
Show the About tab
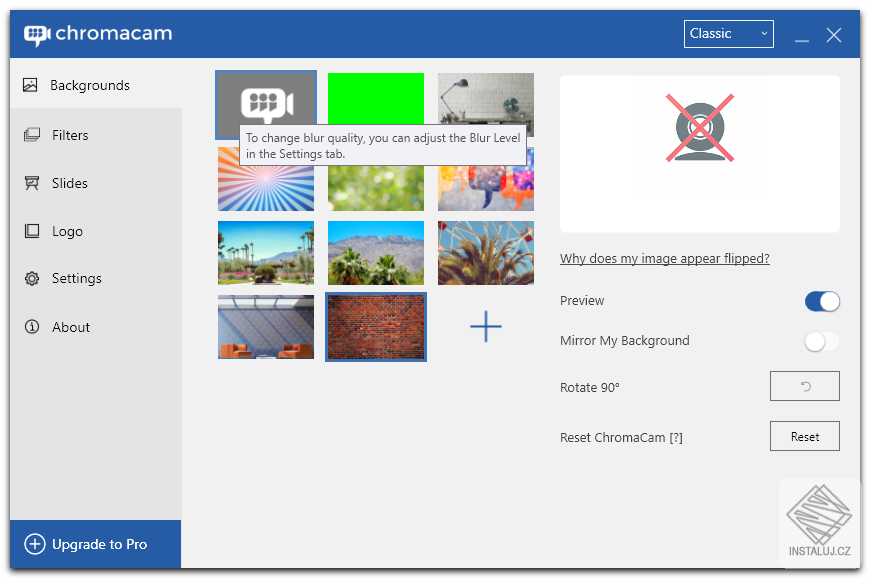95,327
